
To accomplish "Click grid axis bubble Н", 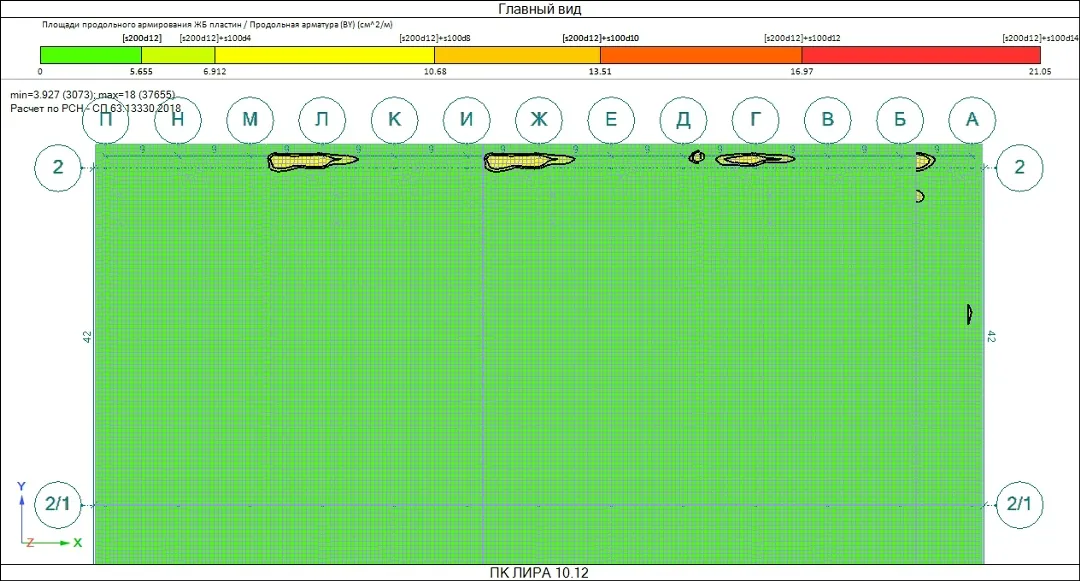I will [x=178, y=120].
